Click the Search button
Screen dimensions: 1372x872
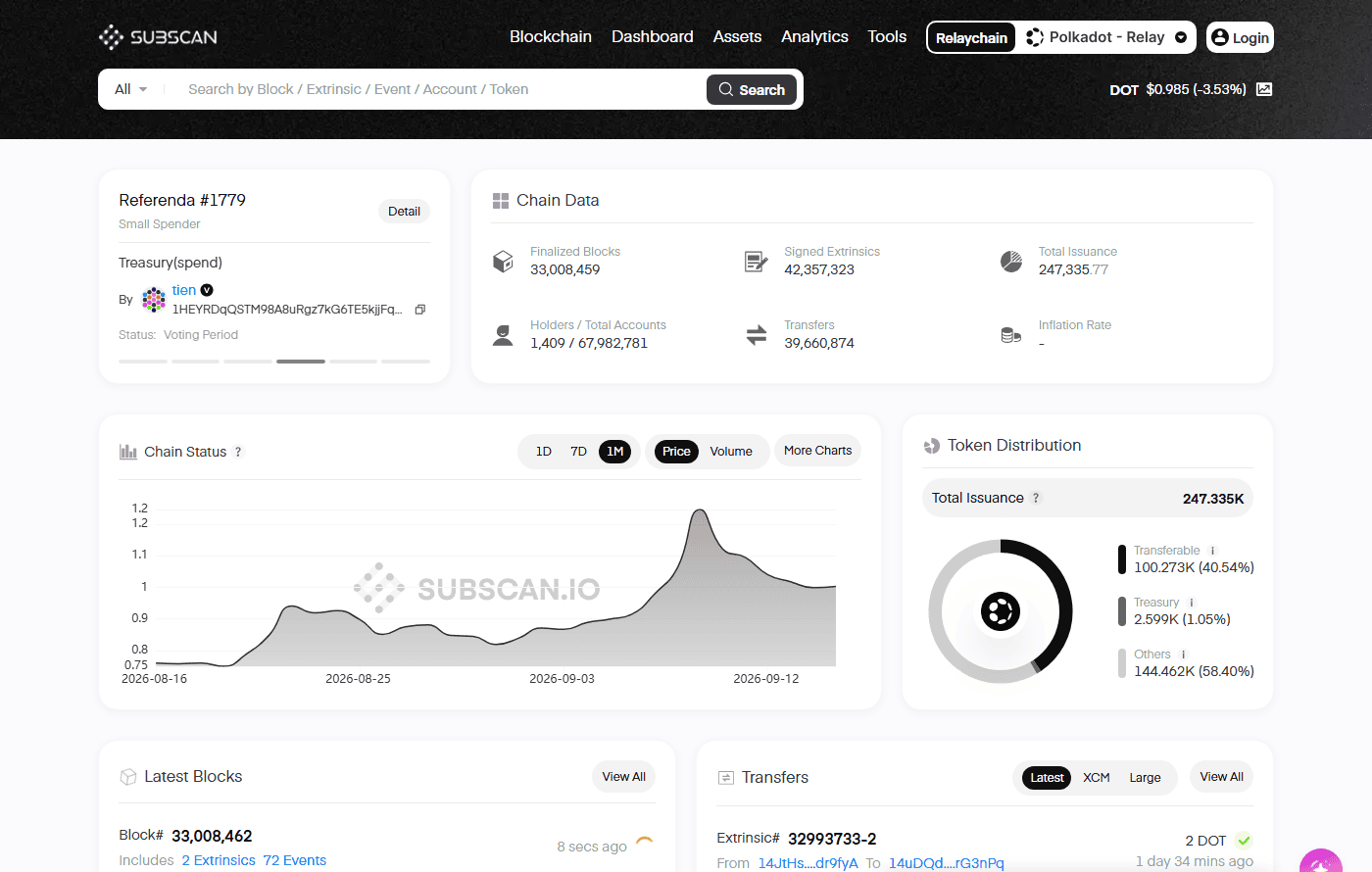(752, 89)
